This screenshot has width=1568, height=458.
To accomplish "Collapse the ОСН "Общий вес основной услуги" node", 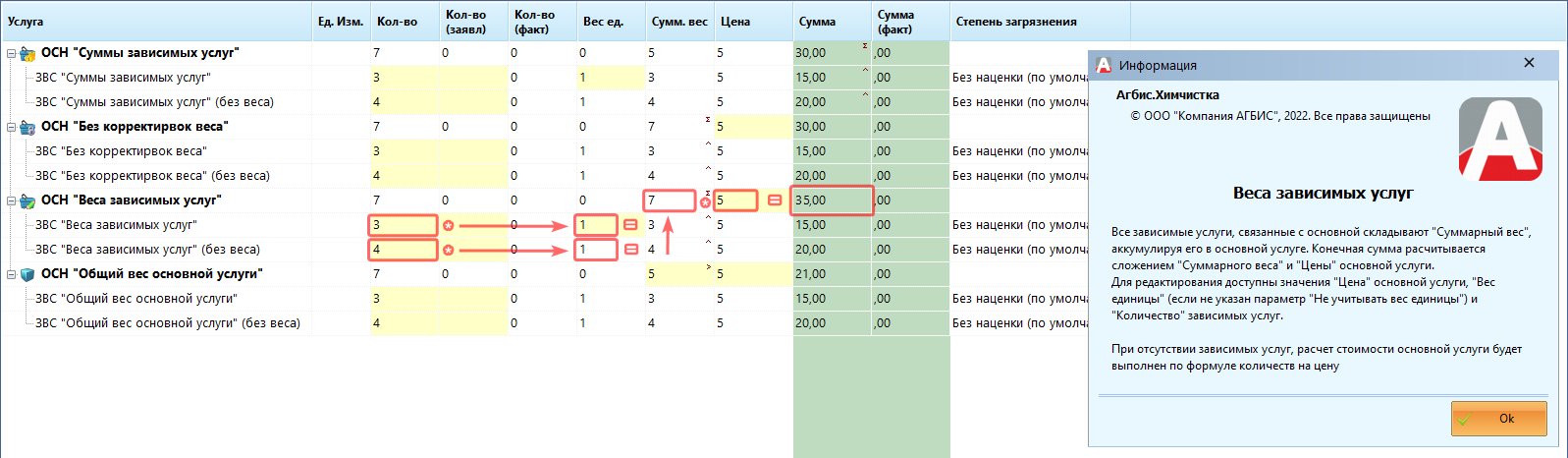I will pos(11,274).
